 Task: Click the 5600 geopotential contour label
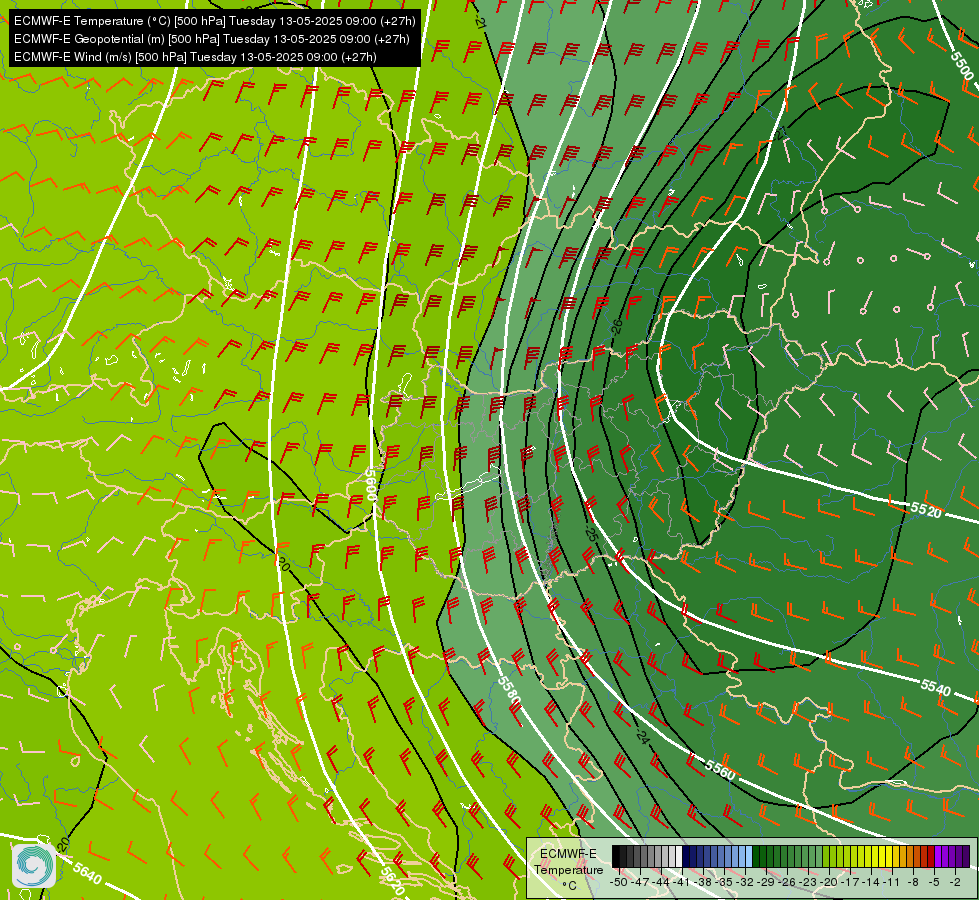click(x=370, y=483)
